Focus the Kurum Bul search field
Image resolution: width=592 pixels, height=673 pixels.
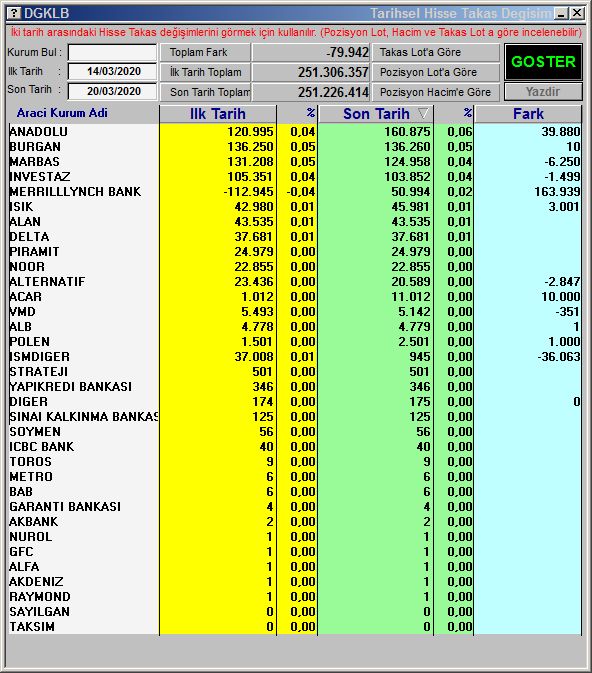coord(112,52)
